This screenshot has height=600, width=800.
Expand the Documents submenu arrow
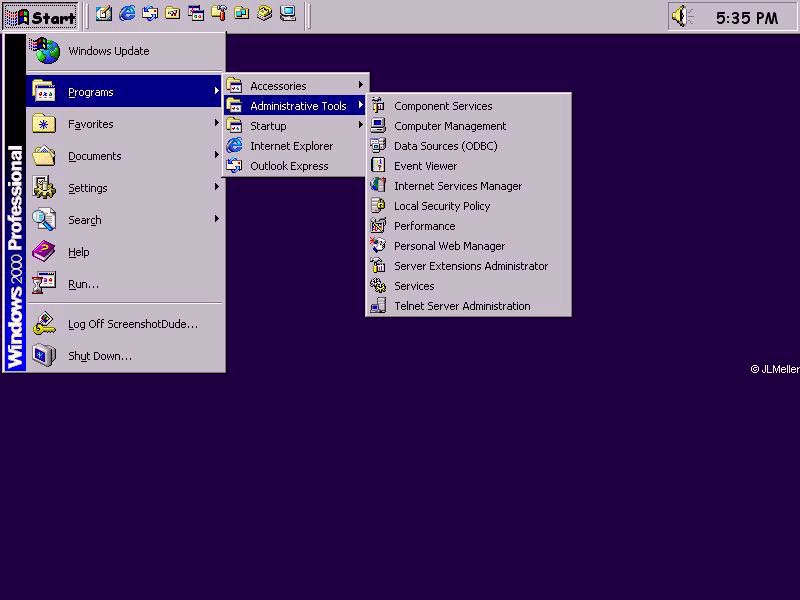pos(216,155)
